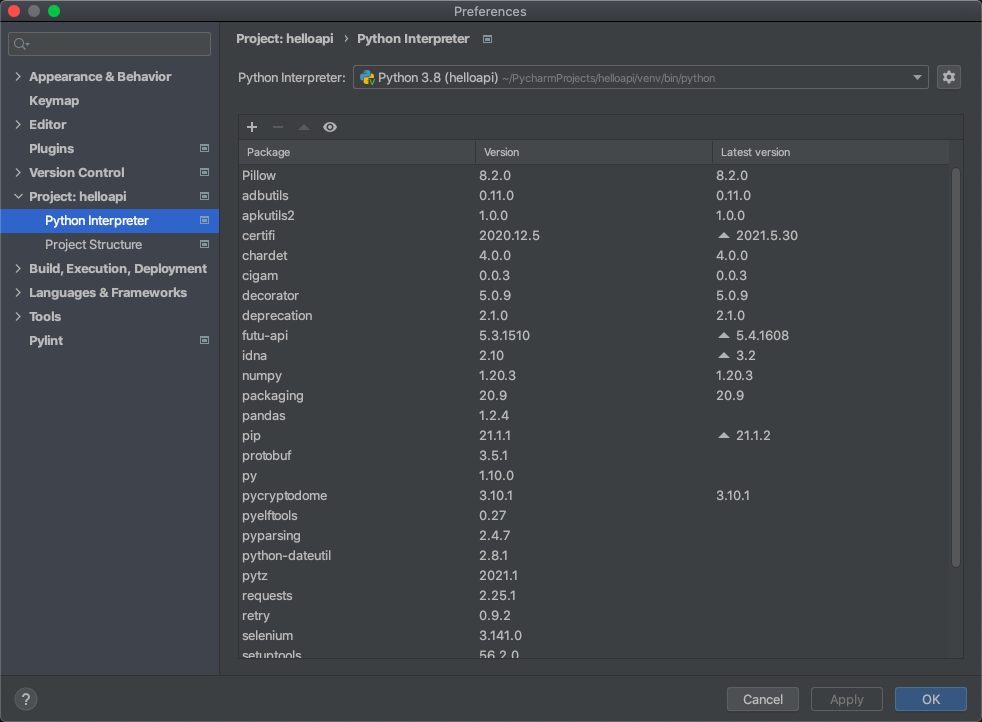The height and width of the screenshot is (722, 982).
Task: Expand the Appearance & Behavior section
Action: pos(18,77)
